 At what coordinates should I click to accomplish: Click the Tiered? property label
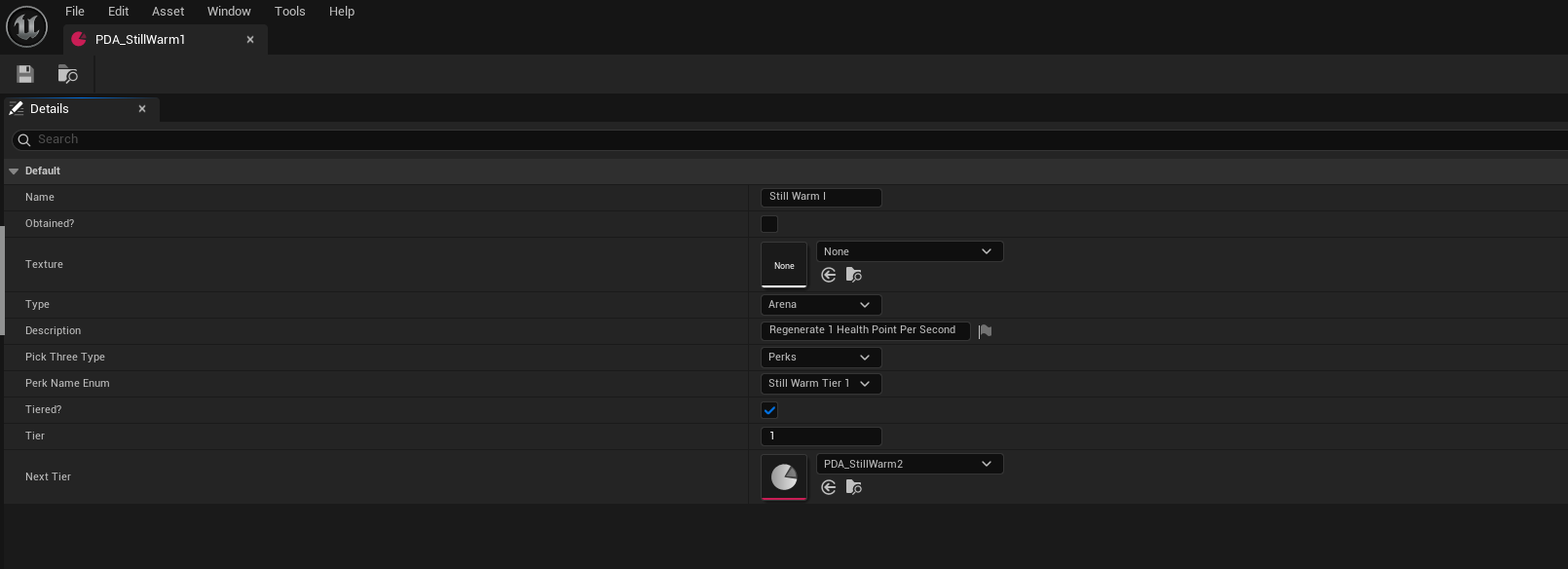click(44, 410)
